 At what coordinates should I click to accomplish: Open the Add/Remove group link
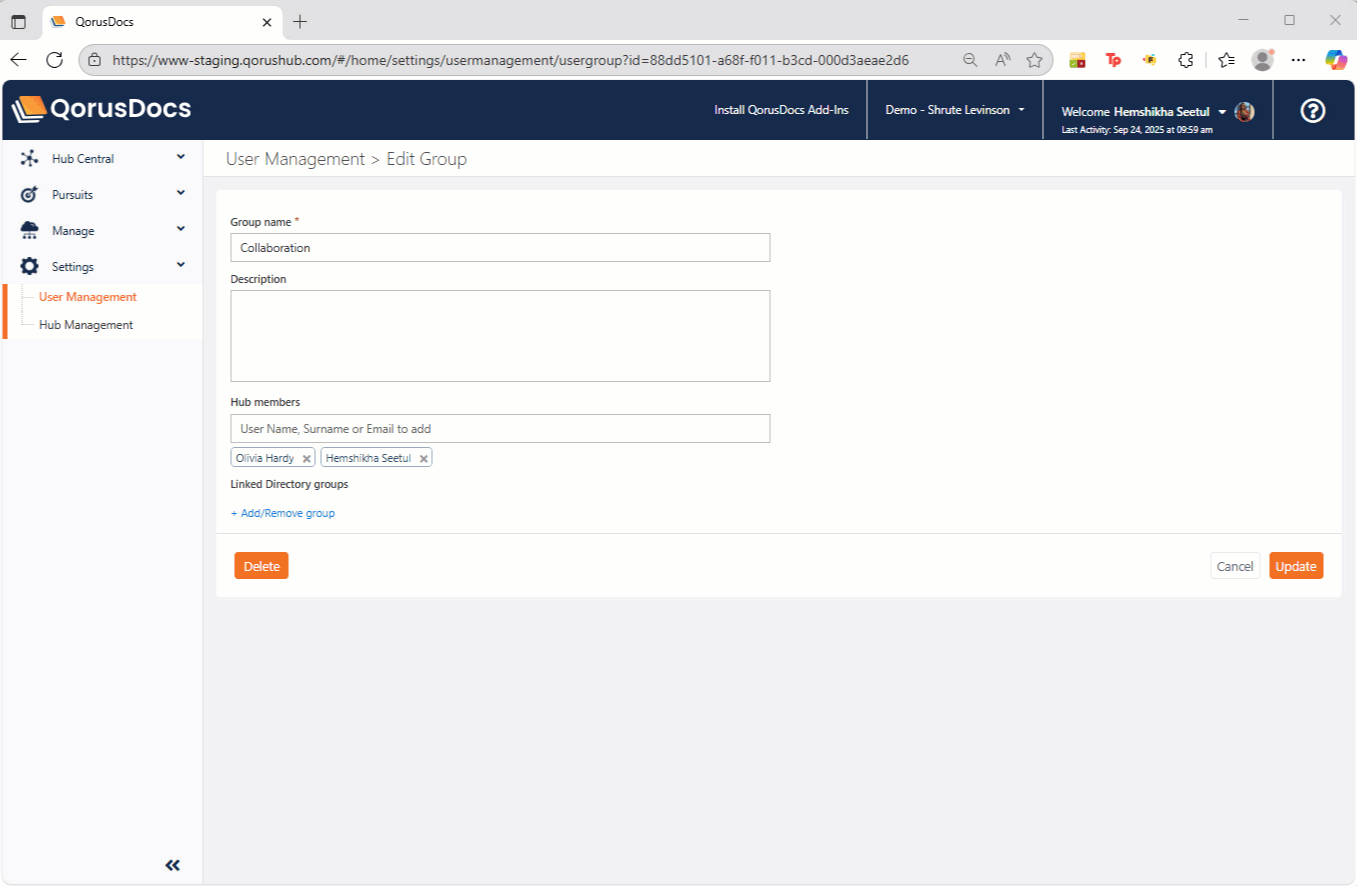click(x=284, y=513)
